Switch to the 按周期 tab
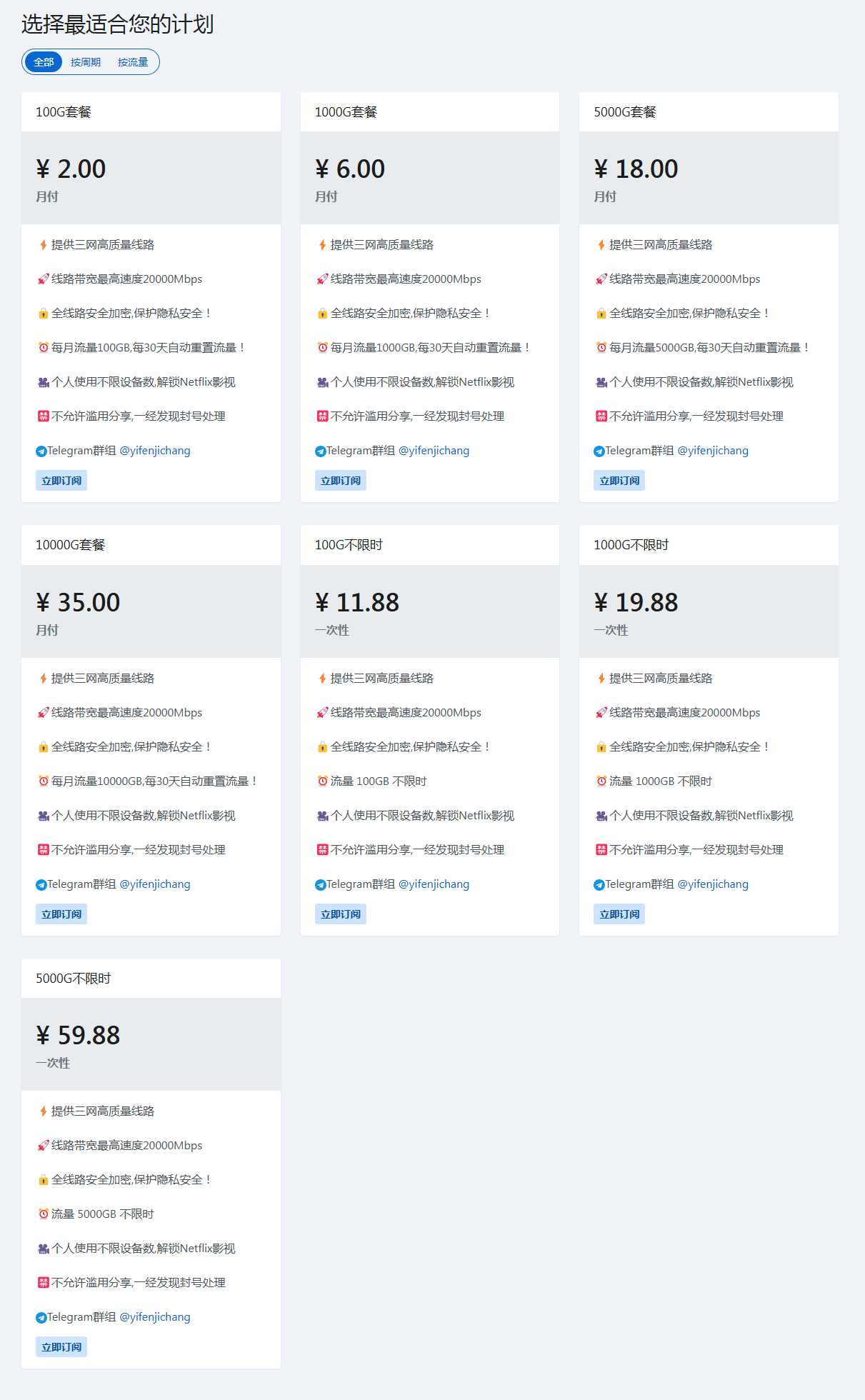865x1400 pixels. pos(86,62)
